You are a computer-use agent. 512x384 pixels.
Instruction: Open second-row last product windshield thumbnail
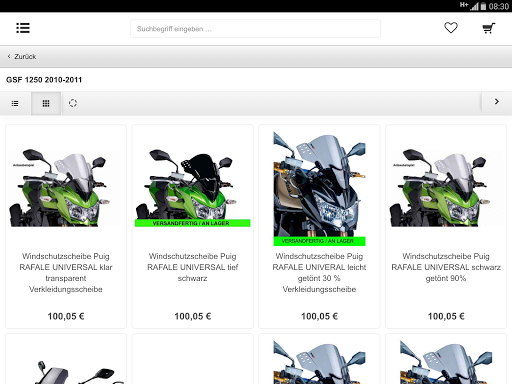pyautogui.click(x=446, y=362)
